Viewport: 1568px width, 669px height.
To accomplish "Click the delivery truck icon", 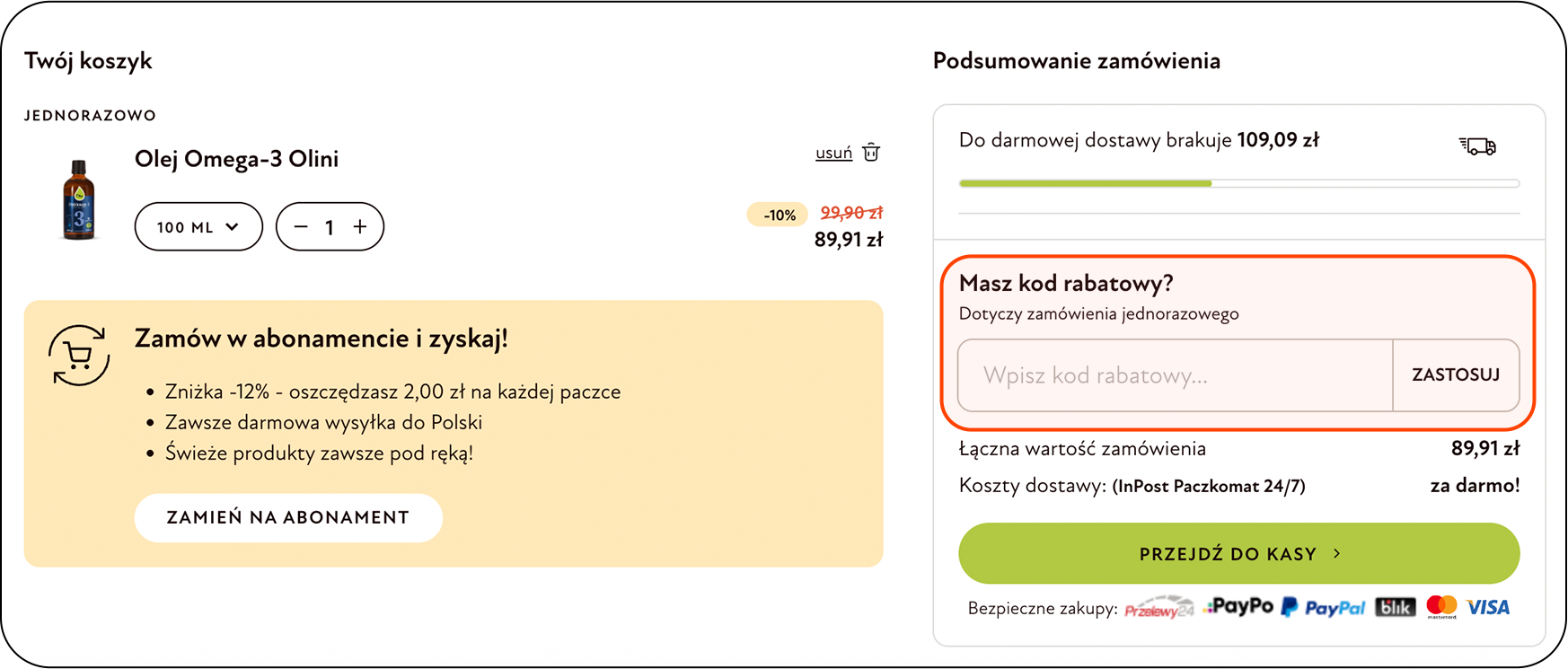I will tap(1477, 145).
